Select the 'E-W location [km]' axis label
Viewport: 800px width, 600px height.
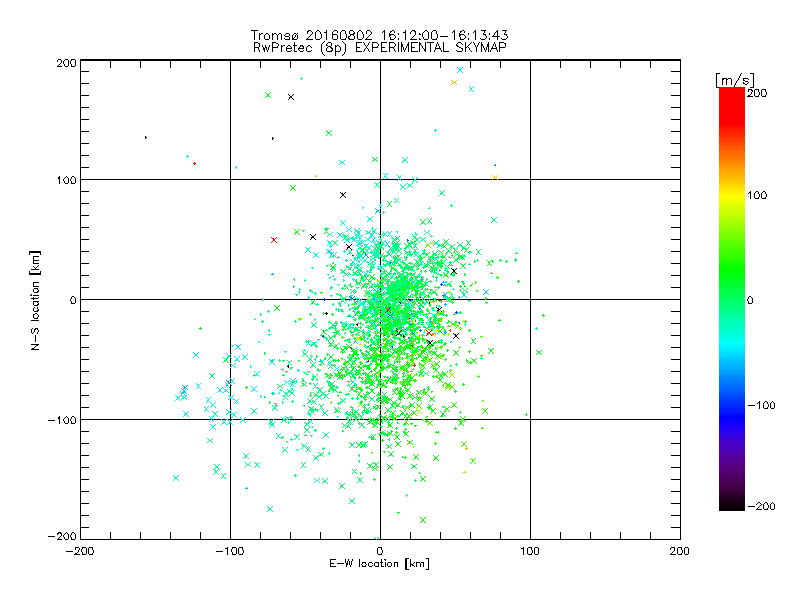tap(379, 563)
